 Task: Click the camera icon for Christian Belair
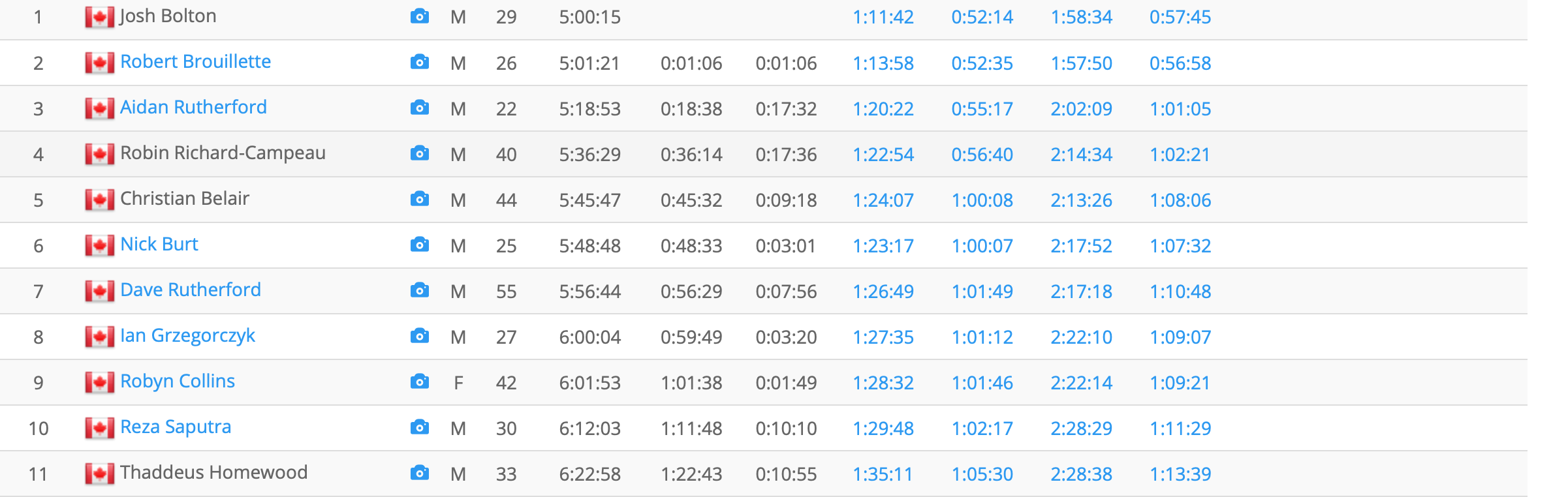[420, 199]
